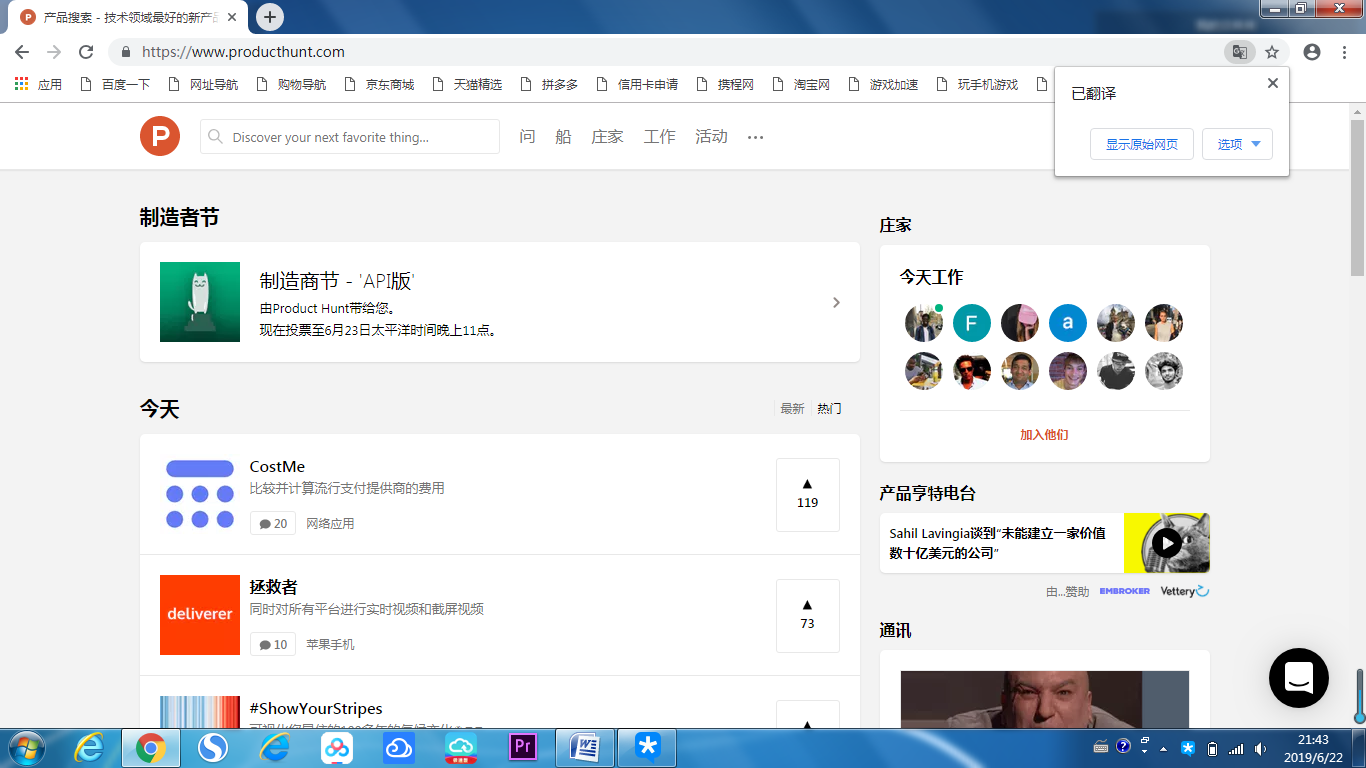The height and width of the screenshot is (768, 1366).
Task: Click 显示原始网页 button
Action: pyautogui.click(x=1142, y=144)
